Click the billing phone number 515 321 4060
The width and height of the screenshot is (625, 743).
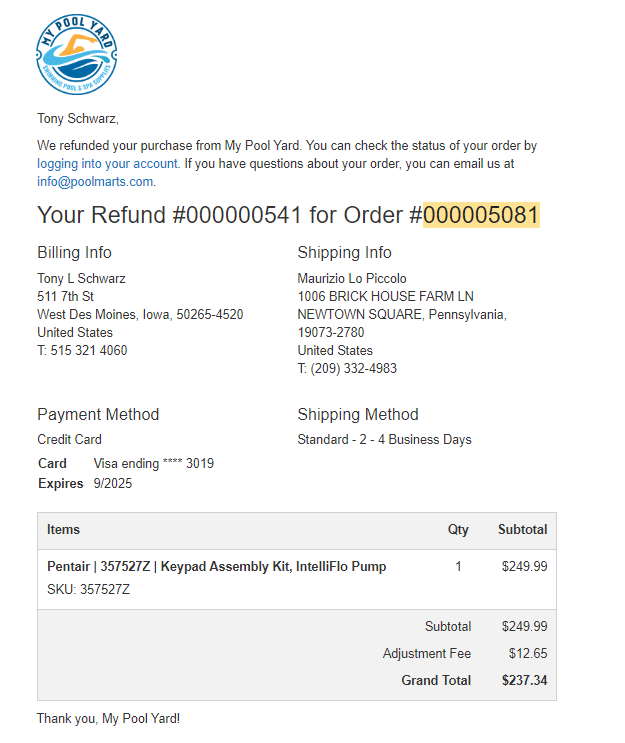click(89, 350)
